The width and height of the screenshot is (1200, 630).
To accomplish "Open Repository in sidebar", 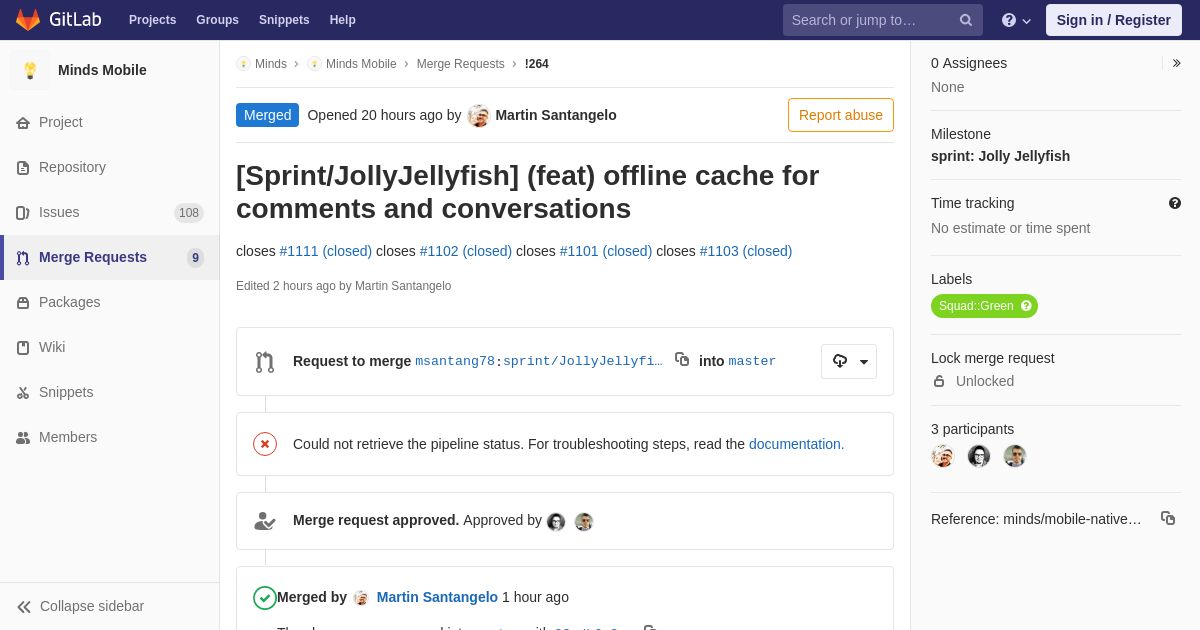I will click(x=110, y=168).
